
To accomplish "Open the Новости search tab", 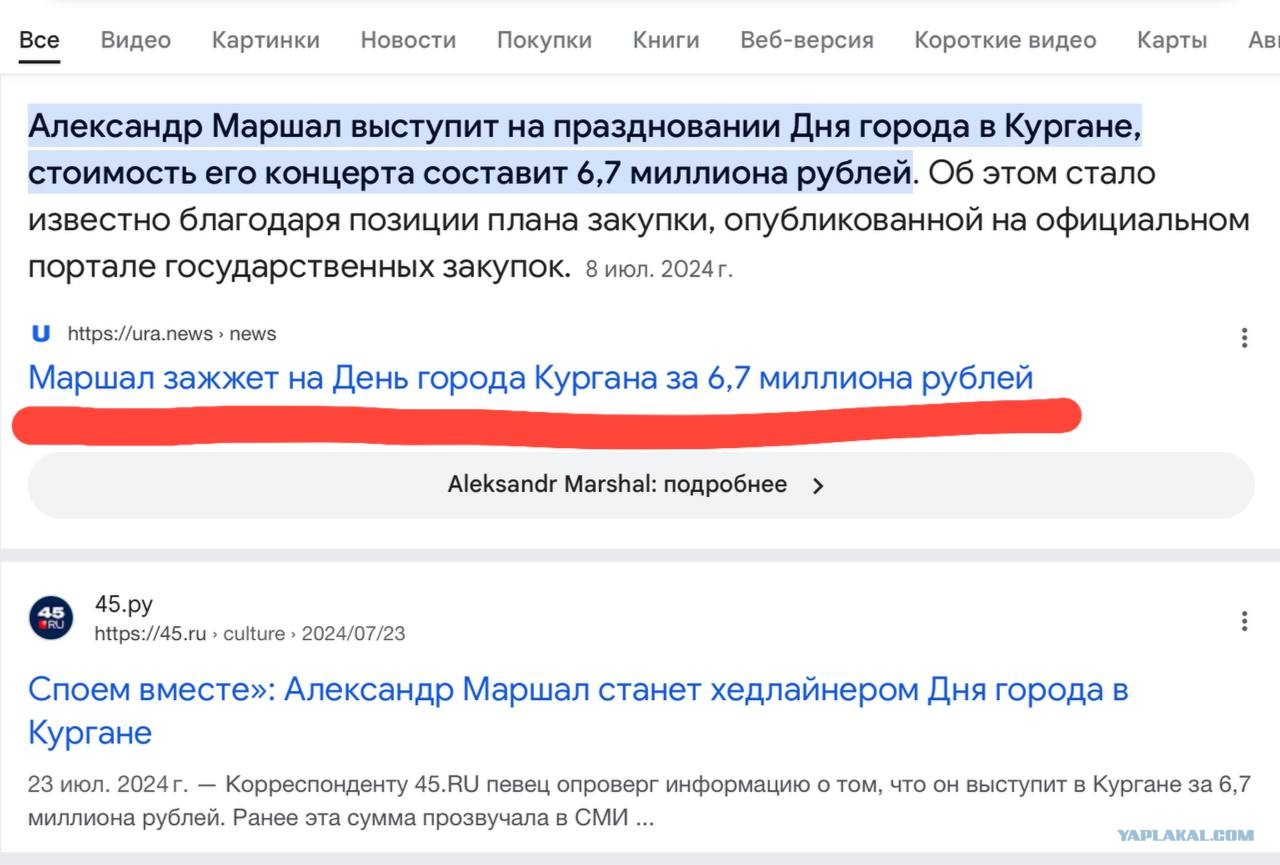I will (408, 40).
